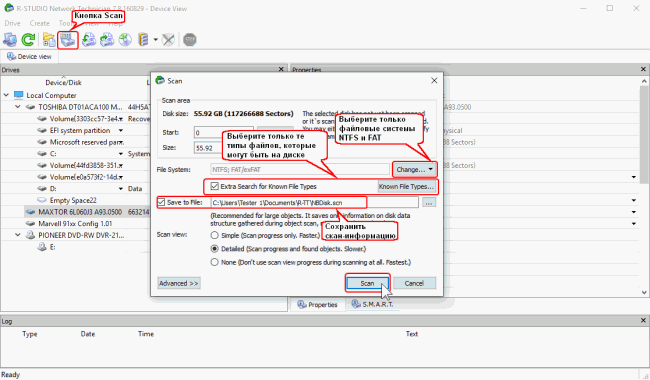Viewport: 650px width, 380px height.
Task: Click the green Refresh toolbar icon
Action: [x=28, y=40]
